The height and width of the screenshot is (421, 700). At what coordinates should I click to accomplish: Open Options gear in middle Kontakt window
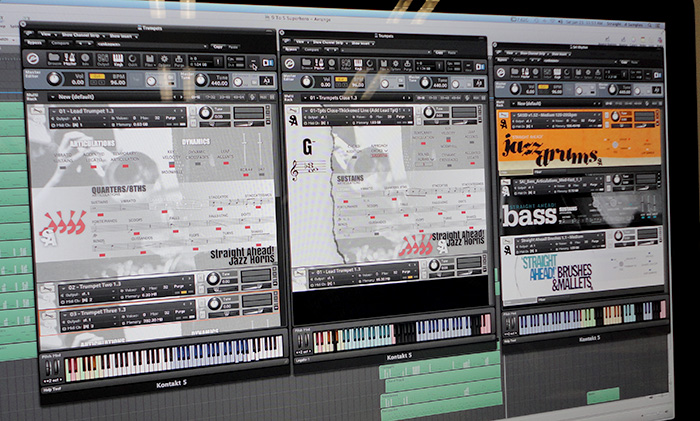[x=396, y=65]
